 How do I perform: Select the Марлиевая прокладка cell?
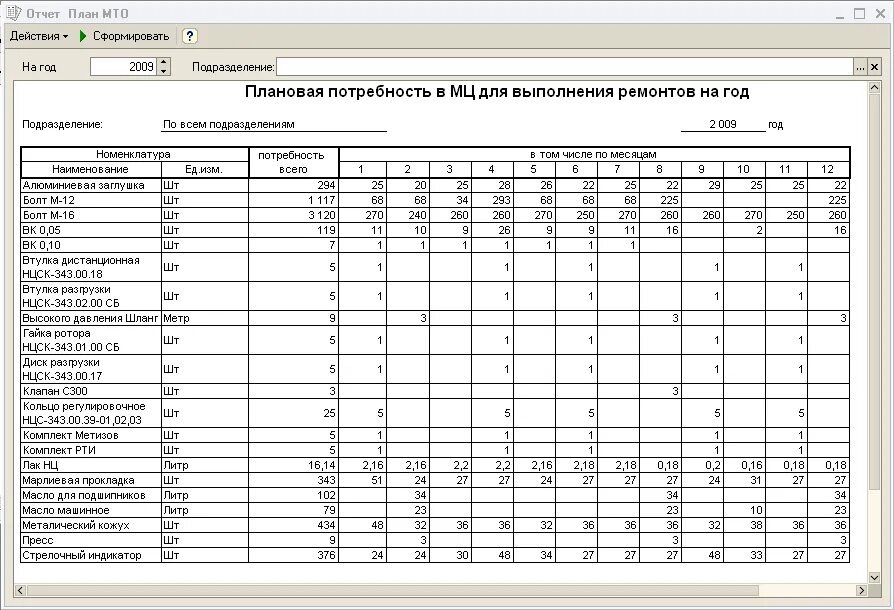coord(91,480)
